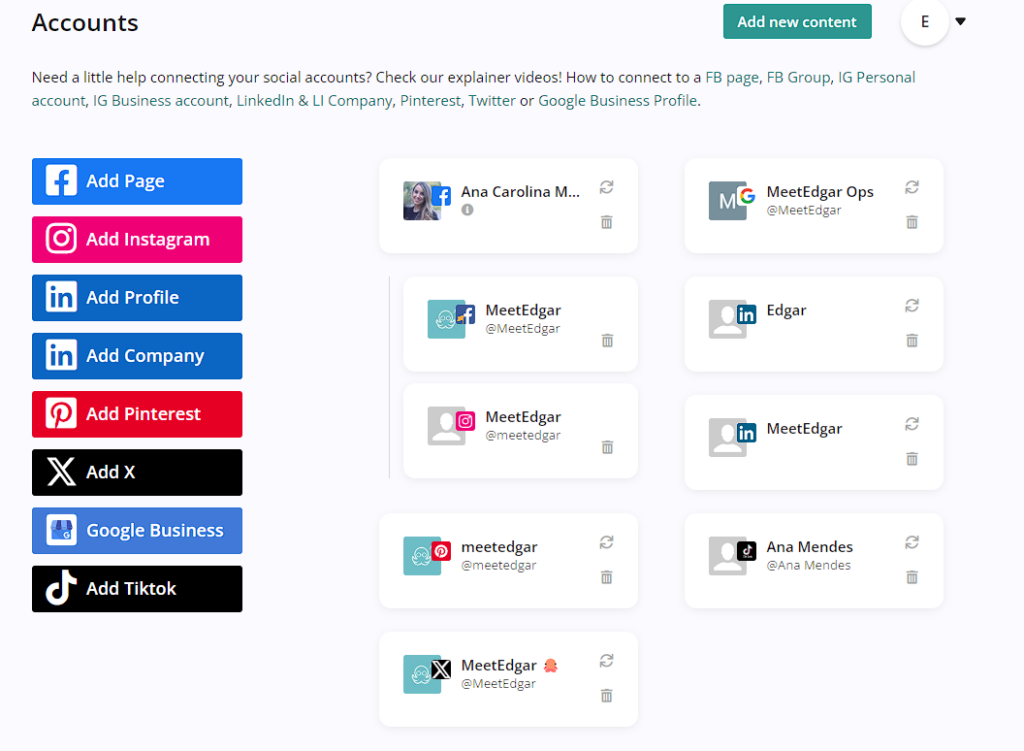This screenshot has height=751, width=1024.
Task: Refresh the Ana Mendes TikTok account
Action: (912, 543)
